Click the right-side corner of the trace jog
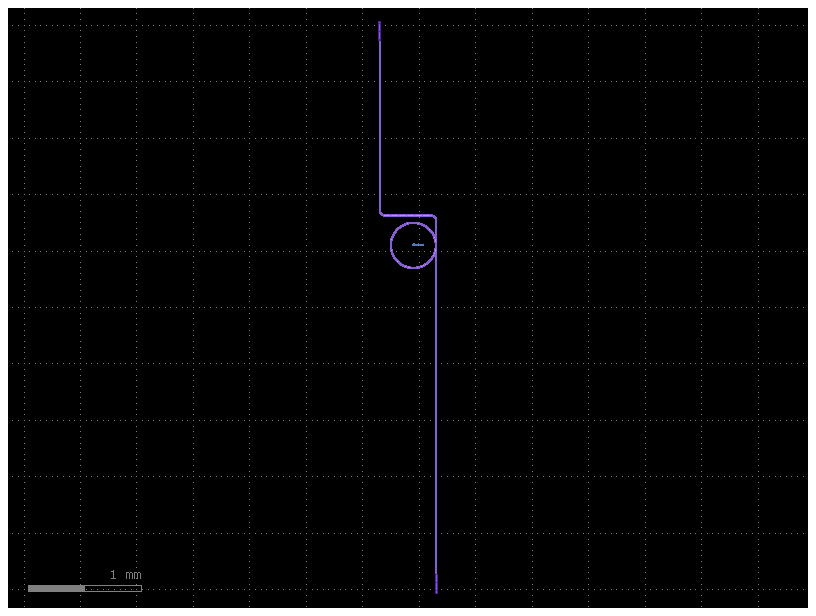This screenshot has width=816, height=616. pyautogui.click(x=436, y=217)
